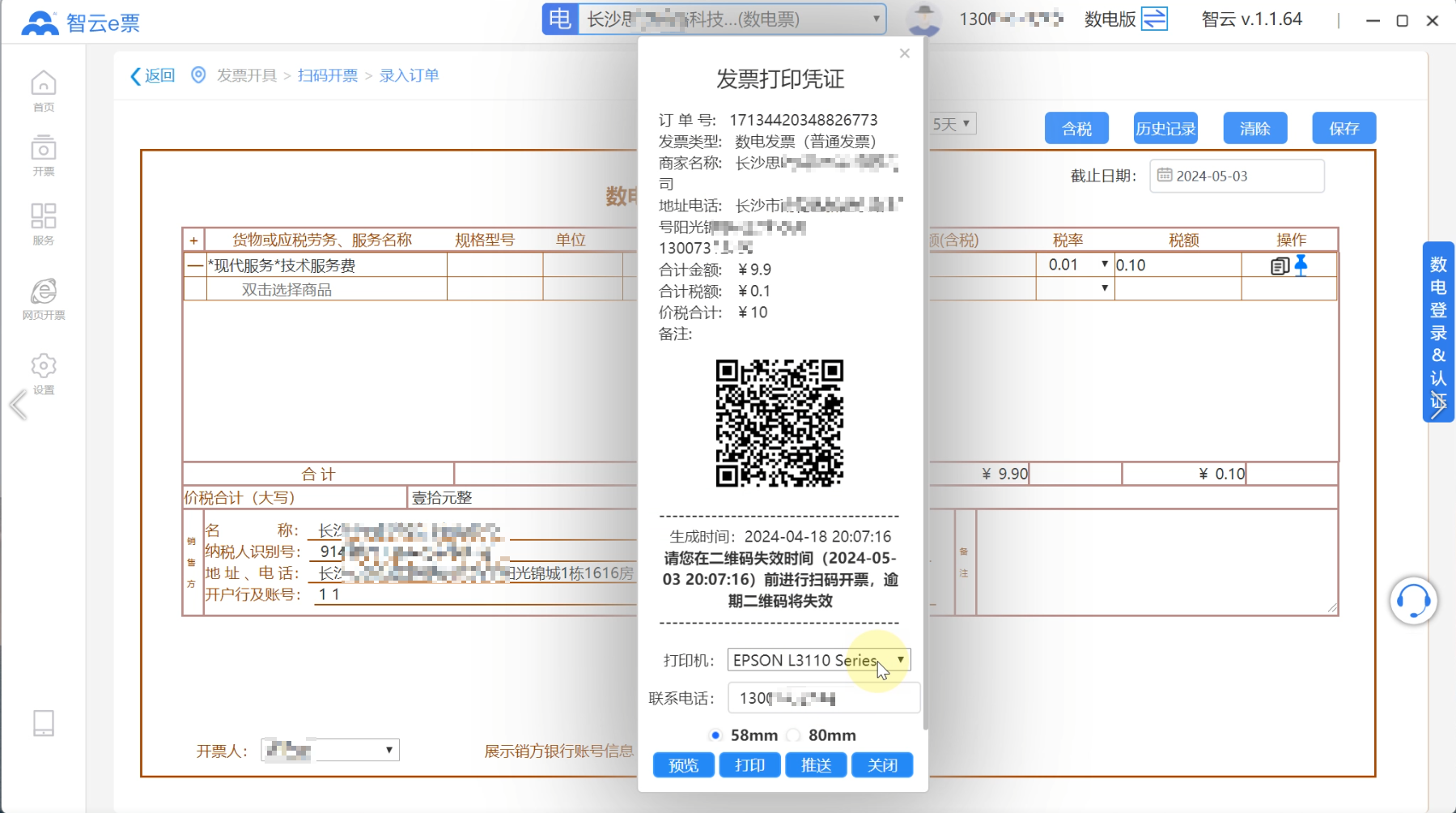1456x813 pixels.
Task: Go to 录入订单 breadcrumb
Action: (x=410, y=75)
